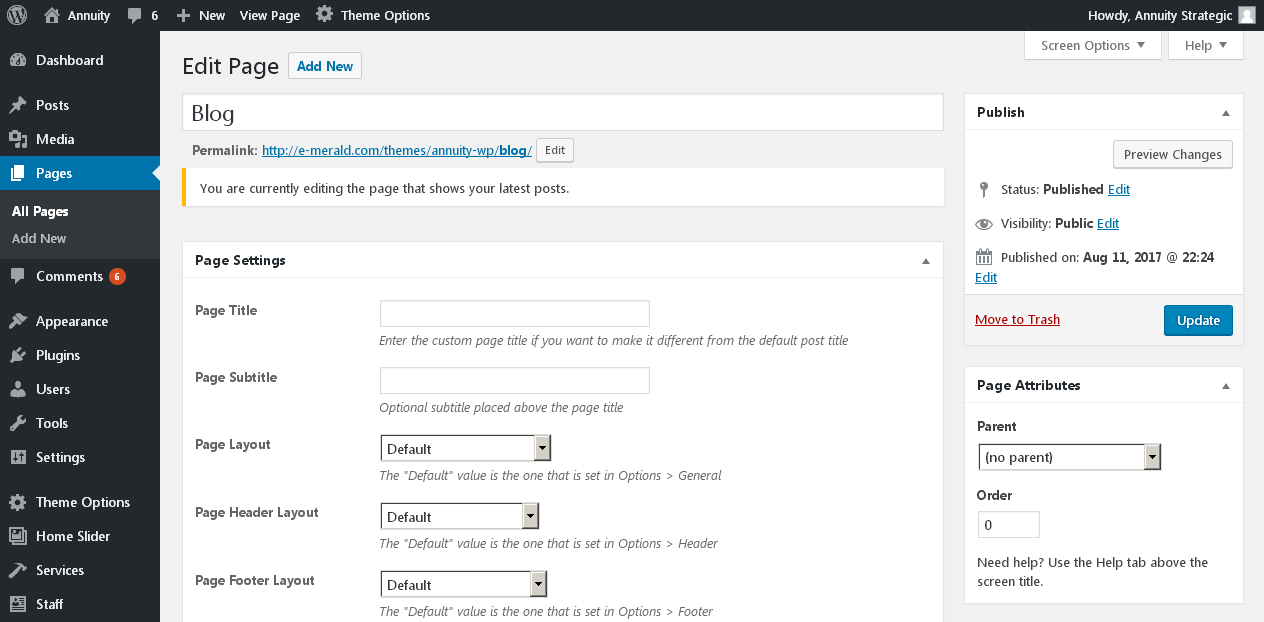Viewport: 1264px width, 622px height.
Task: Open View Page in admin bar
Action: [x=270, y=15]
